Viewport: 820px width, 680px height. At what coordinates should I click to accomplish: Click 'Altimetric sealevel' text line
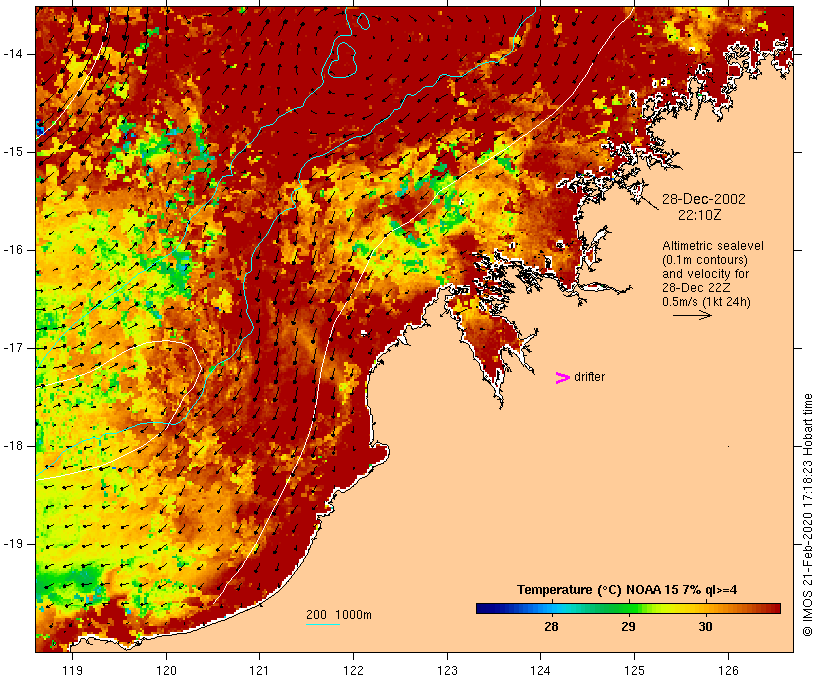(x=713, y=245)
